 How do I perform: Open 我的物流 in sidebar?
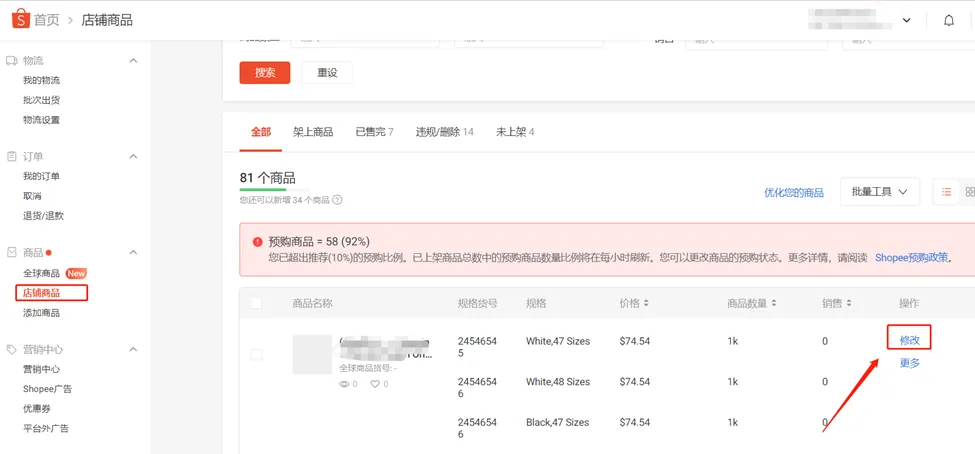point(42,80)
